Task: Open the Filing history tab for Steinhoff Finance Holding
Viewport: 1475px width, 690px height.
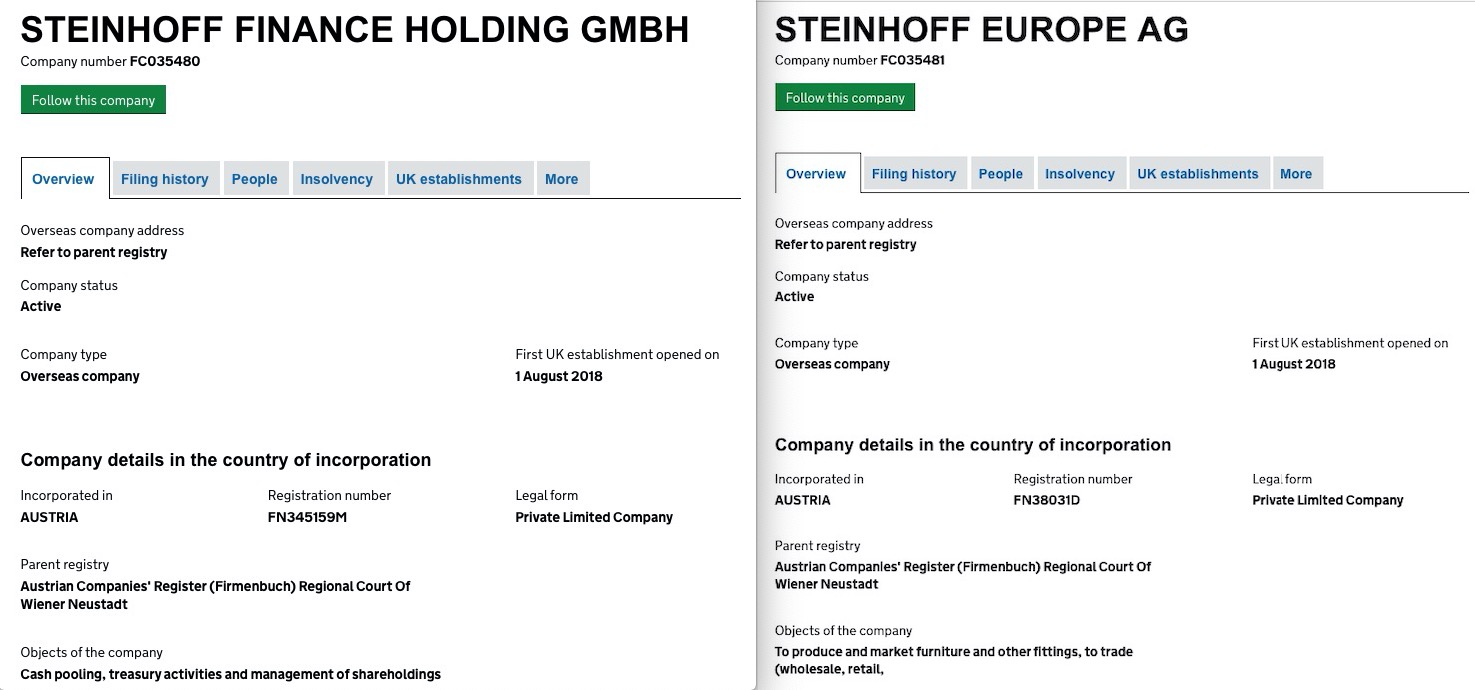Action: click(x=164, y=178)
